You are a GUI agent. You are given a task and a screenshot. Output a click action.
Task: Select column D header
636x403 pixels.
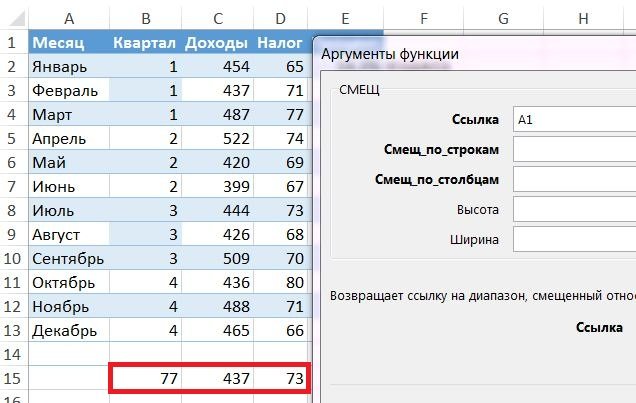280,18
